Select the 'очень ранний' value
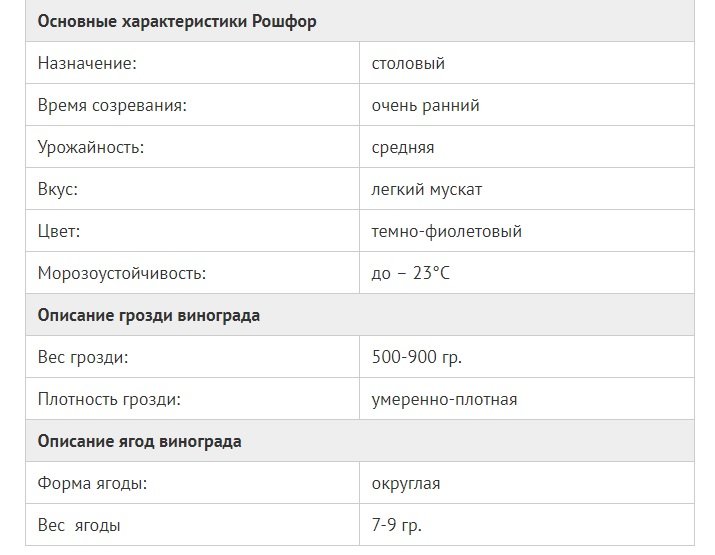Image resolution: width=715 pixels, height=555 pixels. [x=425, y=105]
